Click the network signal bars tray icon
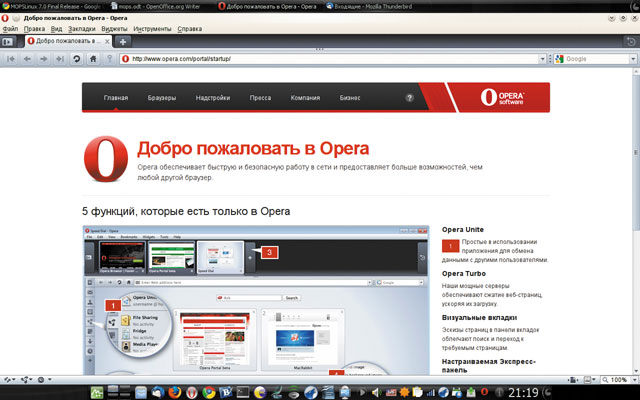 430,393
